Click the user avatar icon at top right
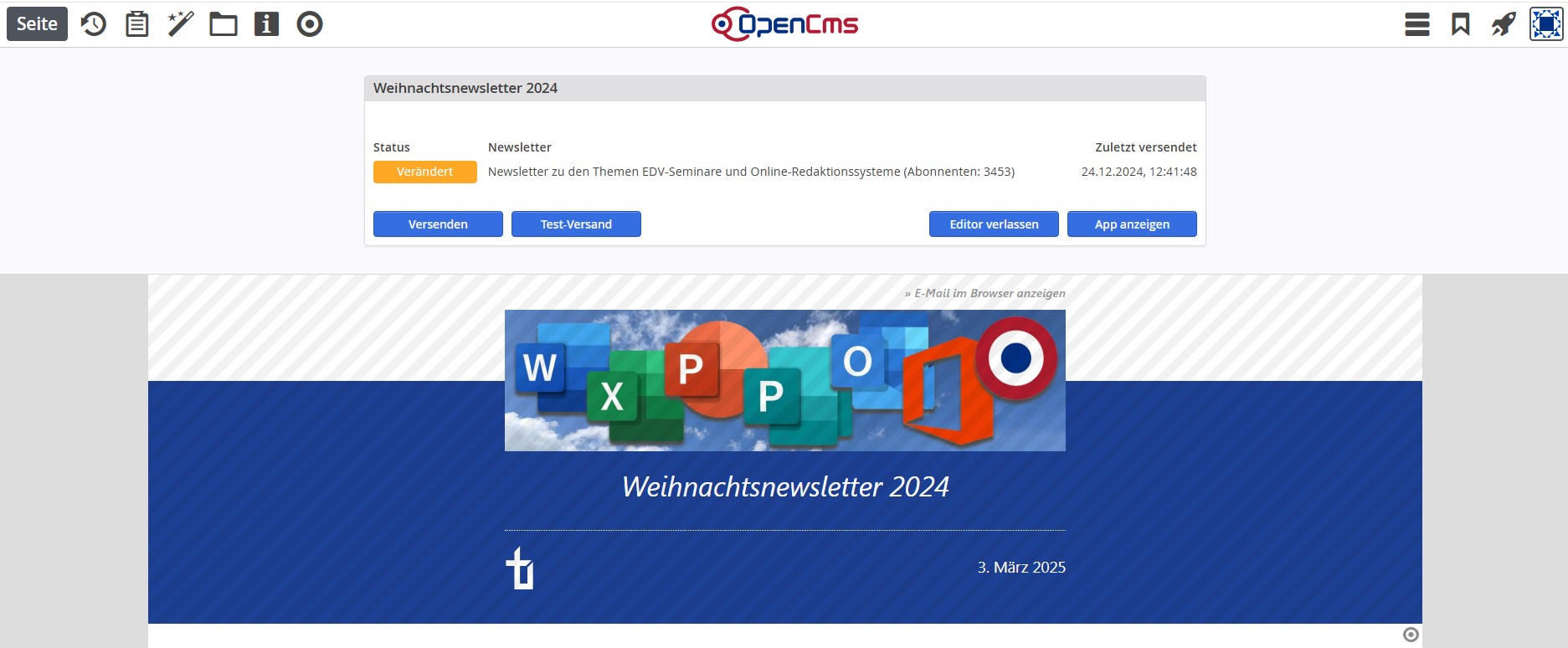 pos(1546,23)
